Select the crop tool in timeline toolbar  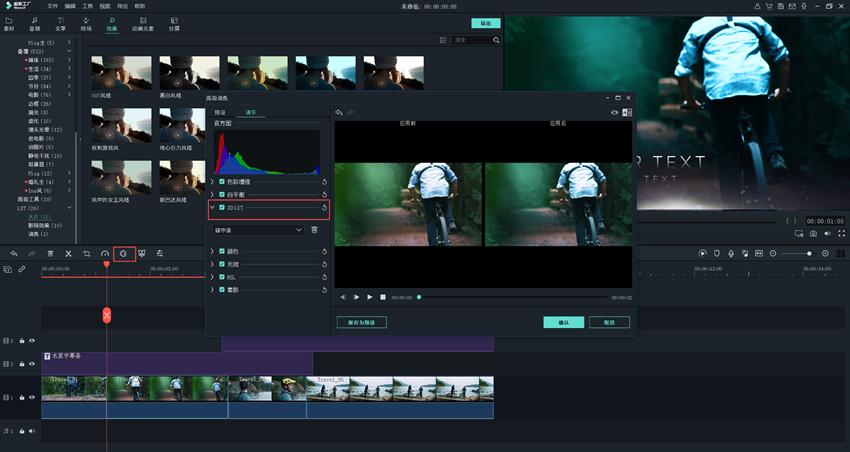pyautogui.click(x=87, y=254)
